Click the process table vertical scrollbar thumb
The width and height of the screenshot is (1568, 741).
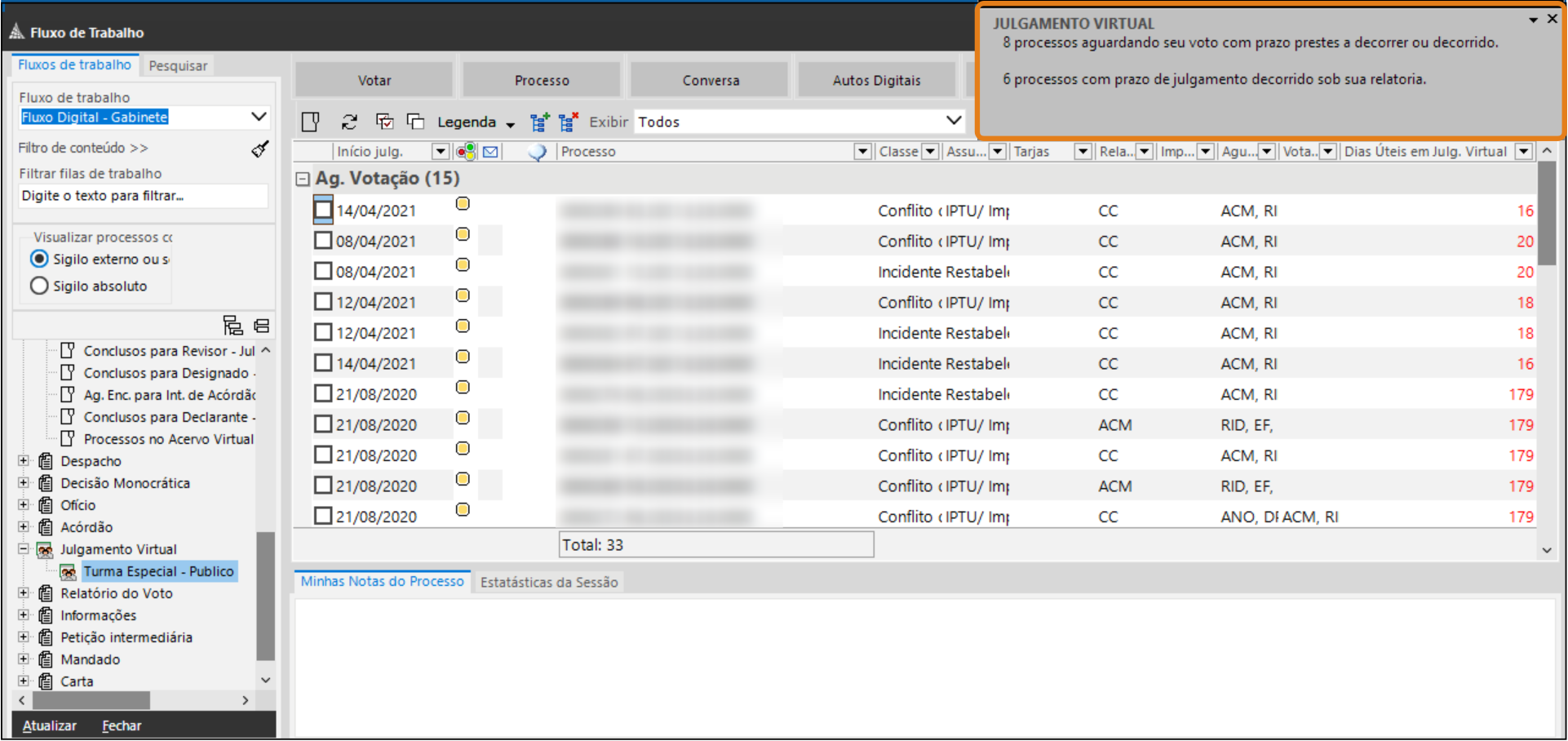1547,212
